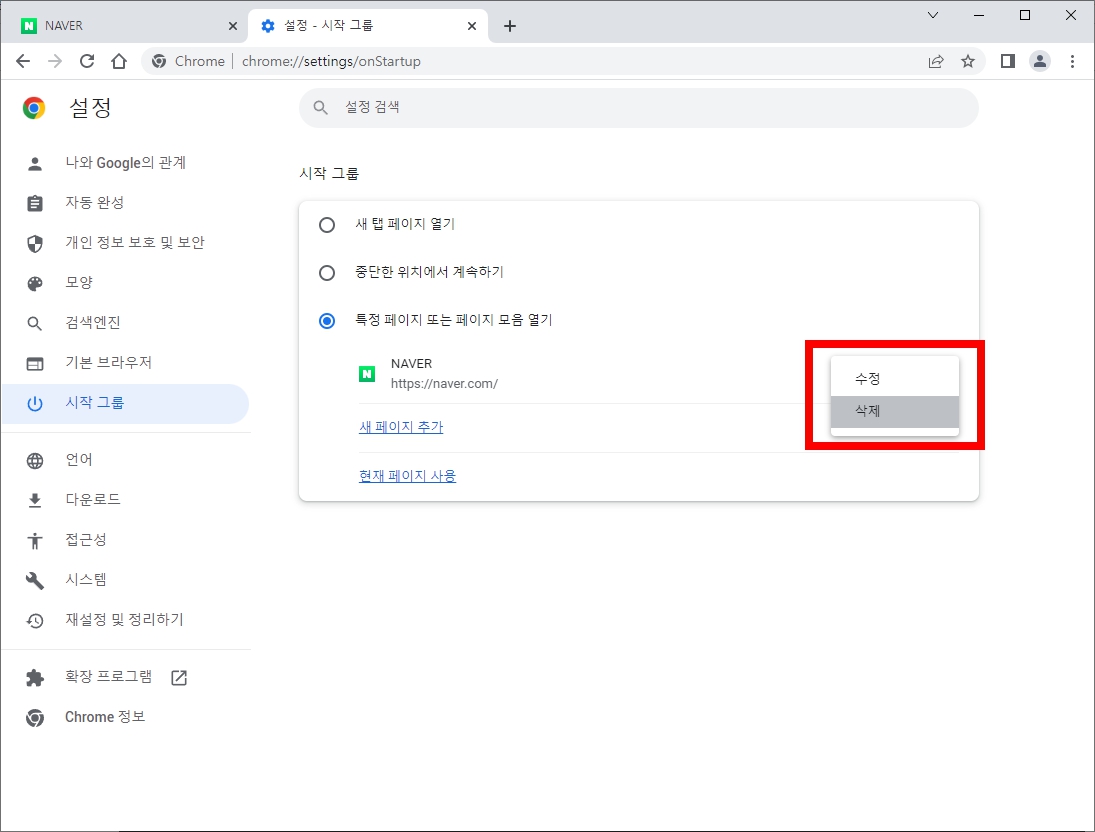1095x832 pixels.
Task: Select 특정 페이지 또는 페이지 모음 열기 option
Action: (x=326, y=320)
